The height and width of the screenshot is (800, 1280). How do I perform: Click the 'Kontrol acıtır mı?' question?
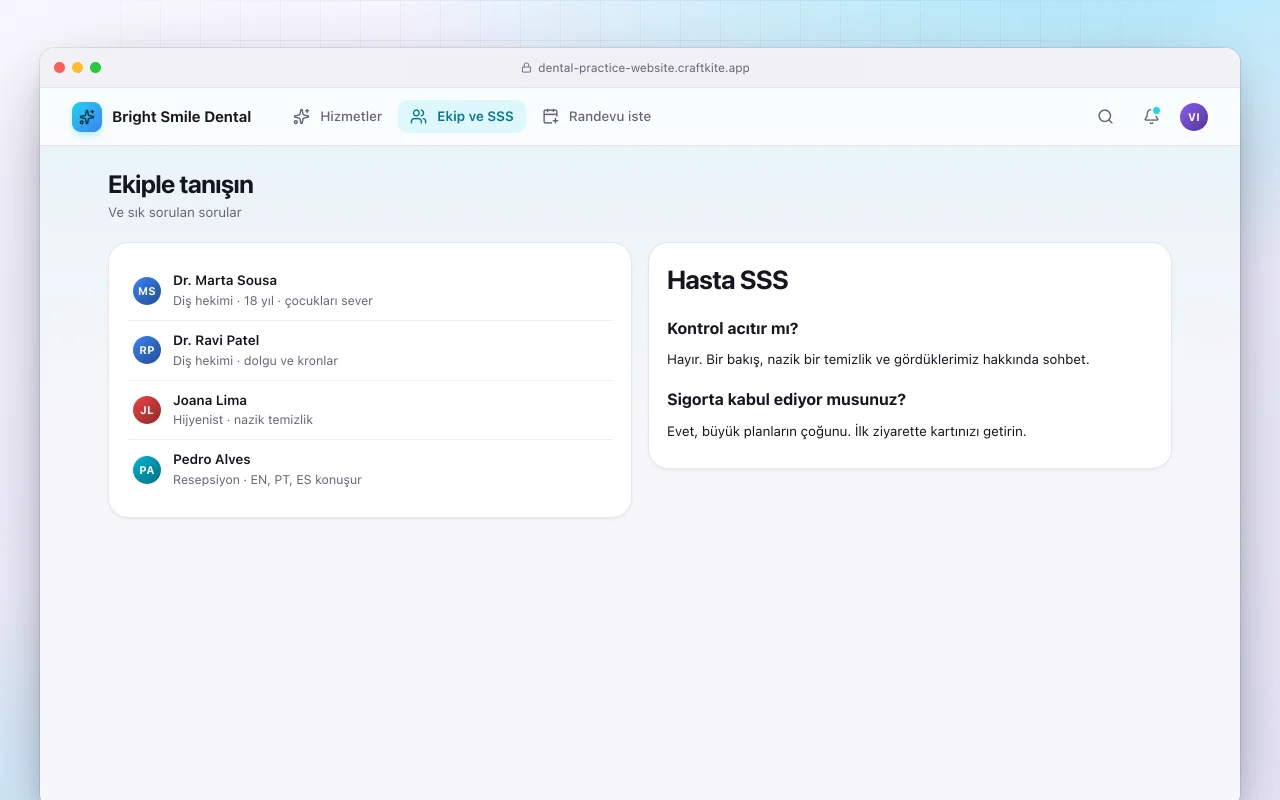click(733, 329)
